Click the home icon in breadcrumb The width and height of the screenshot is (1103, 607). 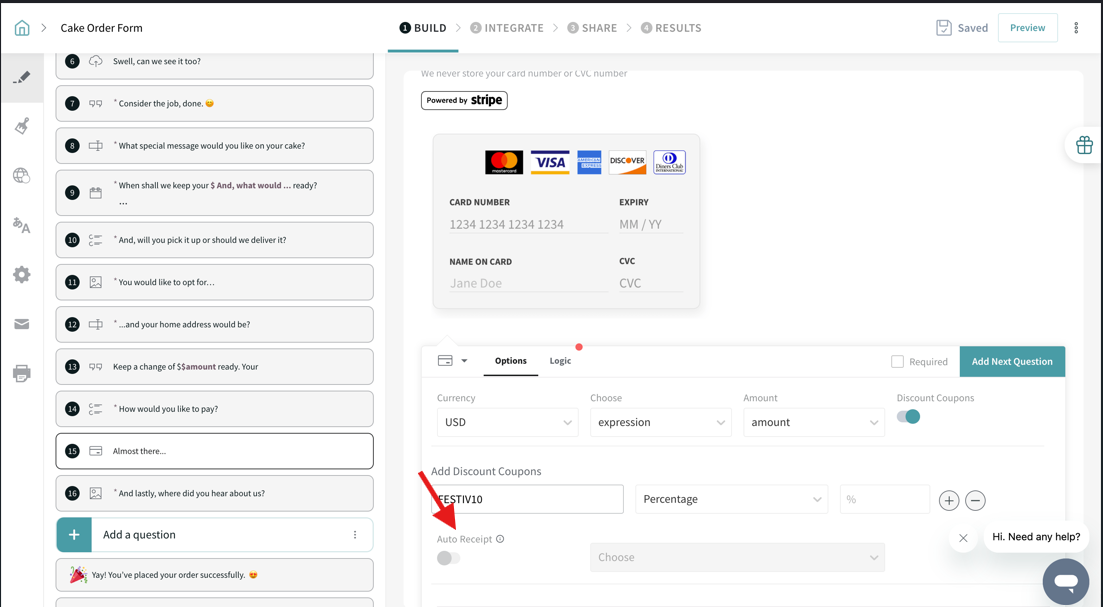click(x=22, y=28)
